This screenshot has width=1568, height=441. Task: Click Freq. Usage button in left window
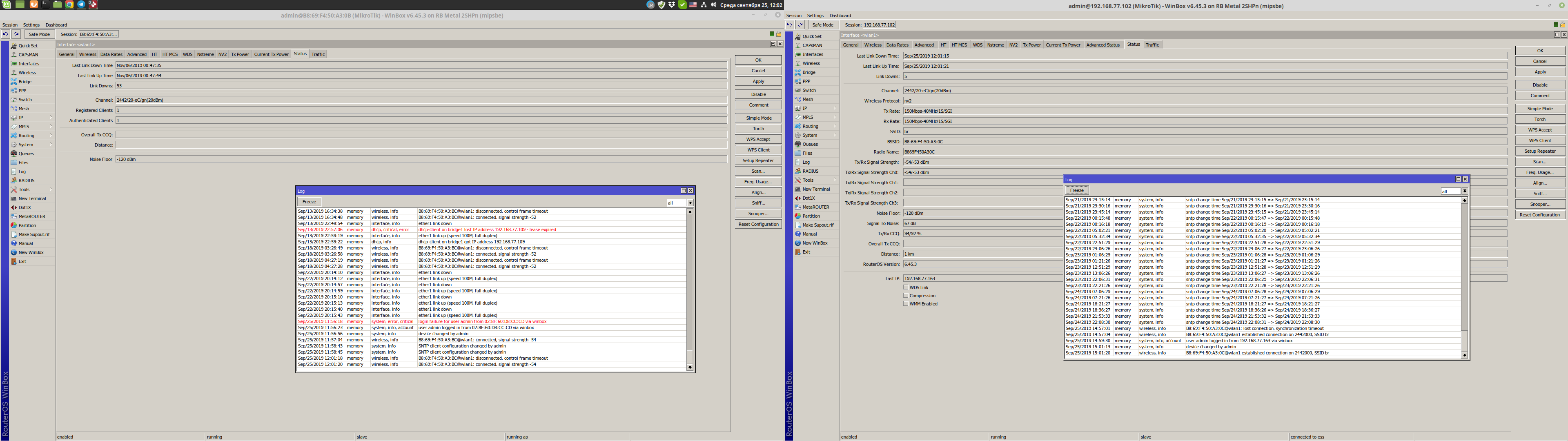point(758,182)
